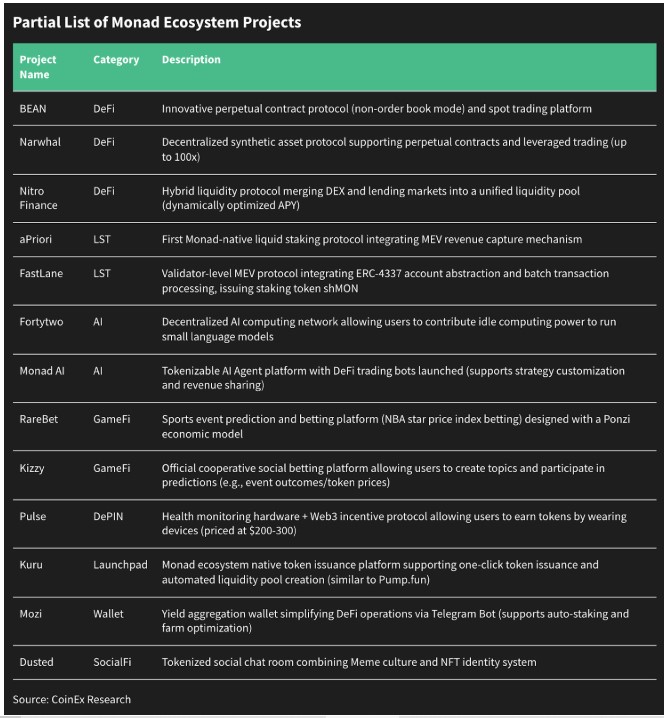
Task: Select the aPriori project name
Action: click(x=35, y=239)
